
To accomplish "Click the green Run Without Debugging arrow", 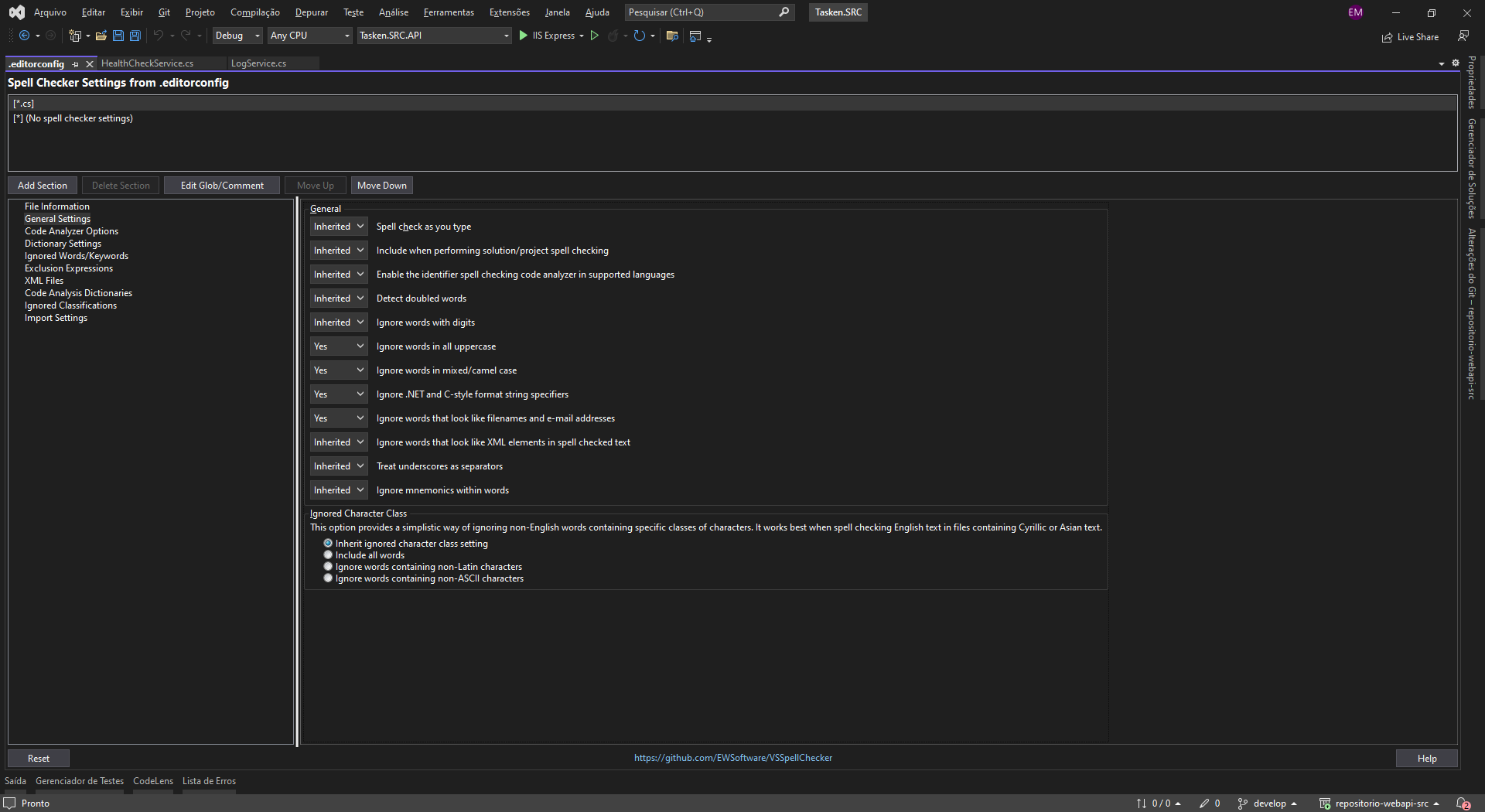I will click(x=595, y=36).
